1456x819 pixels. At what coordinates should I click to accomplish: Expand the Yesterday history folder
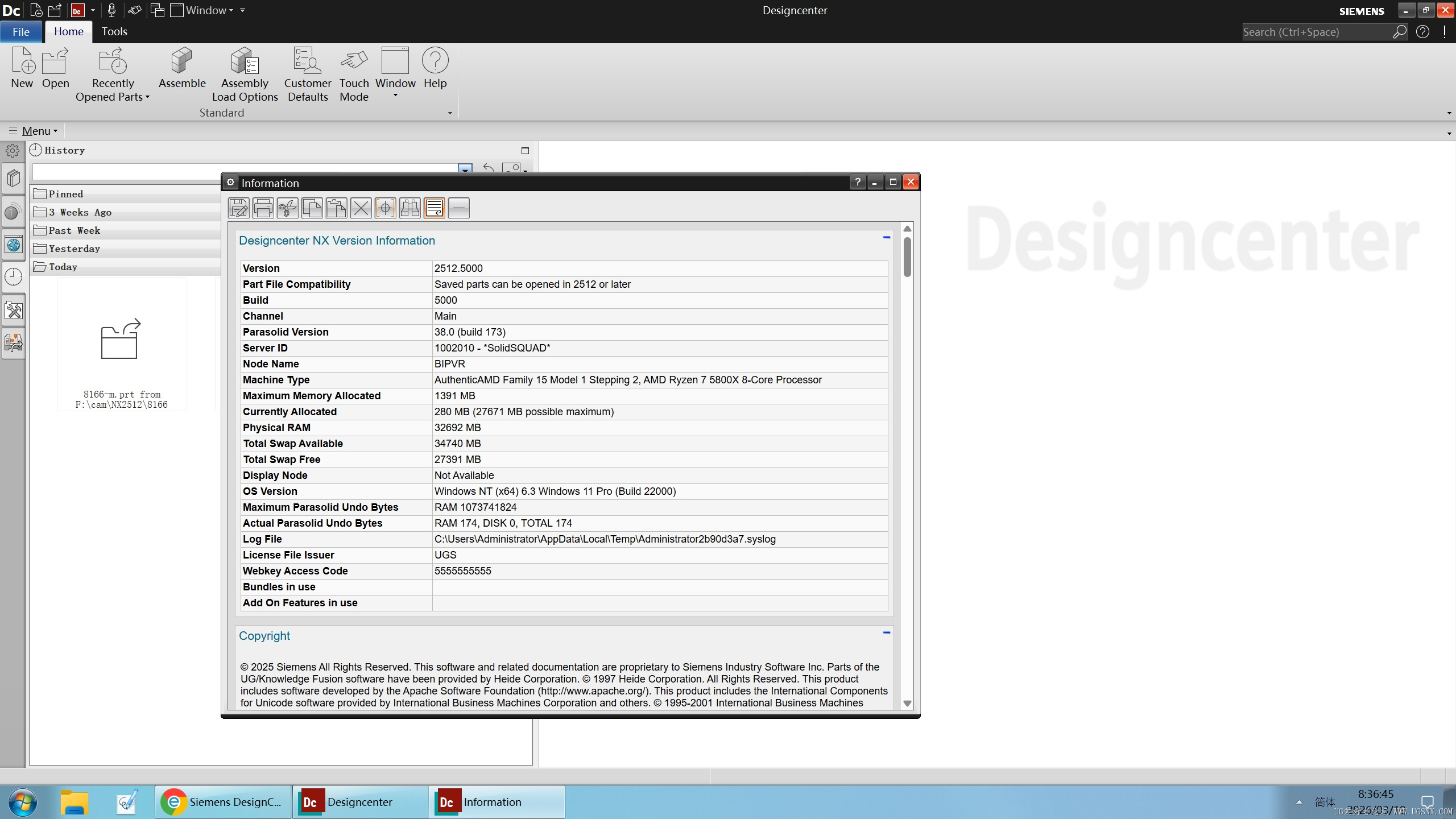click(126, 249)
